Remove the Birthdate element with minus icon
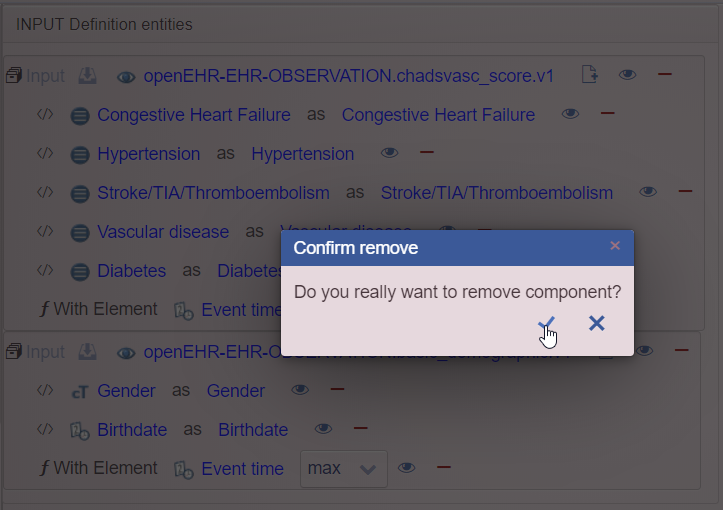 pos(361,428)
